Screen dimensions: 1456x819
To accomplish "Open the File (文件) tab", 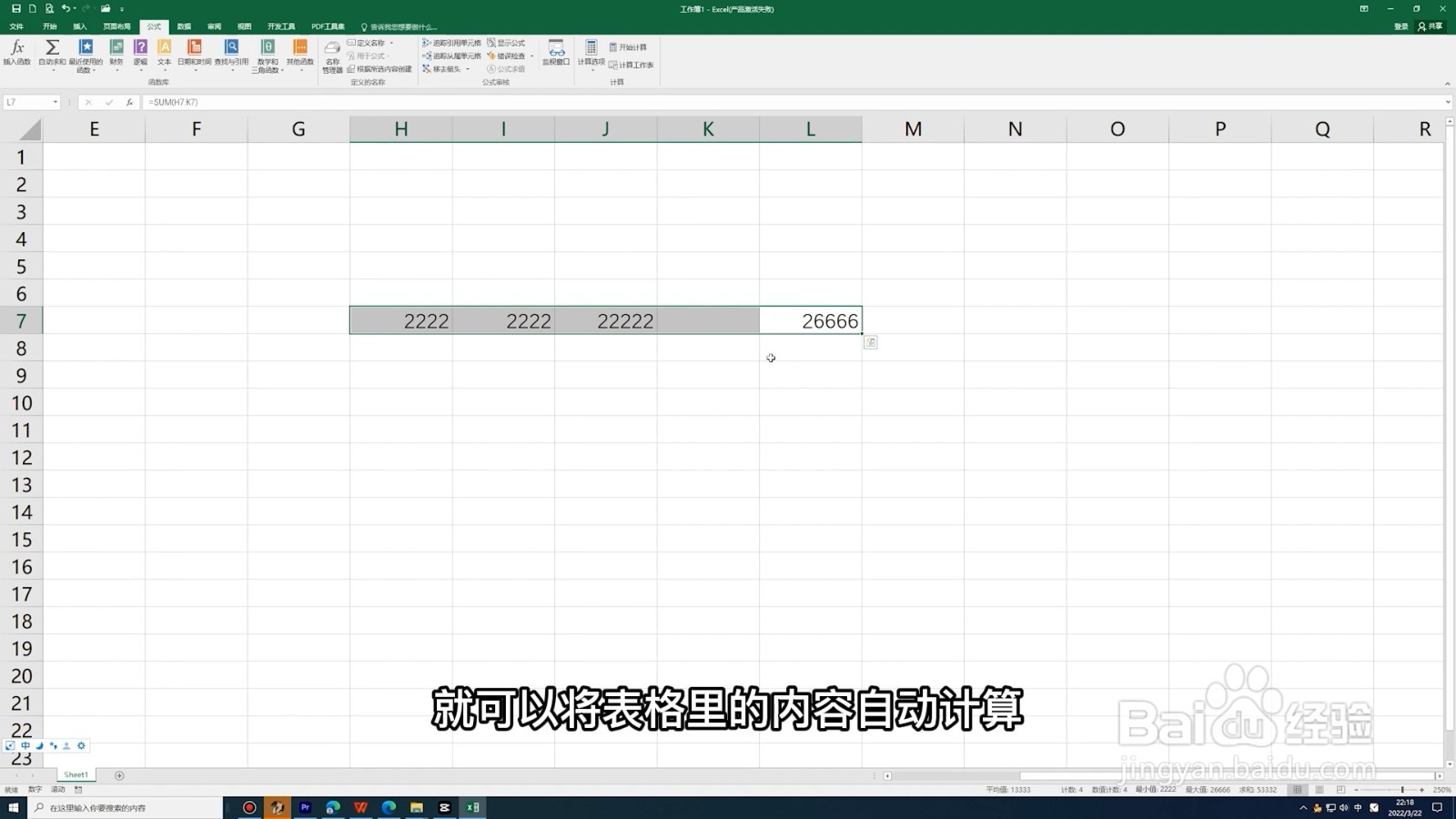I will pos(16,26).
